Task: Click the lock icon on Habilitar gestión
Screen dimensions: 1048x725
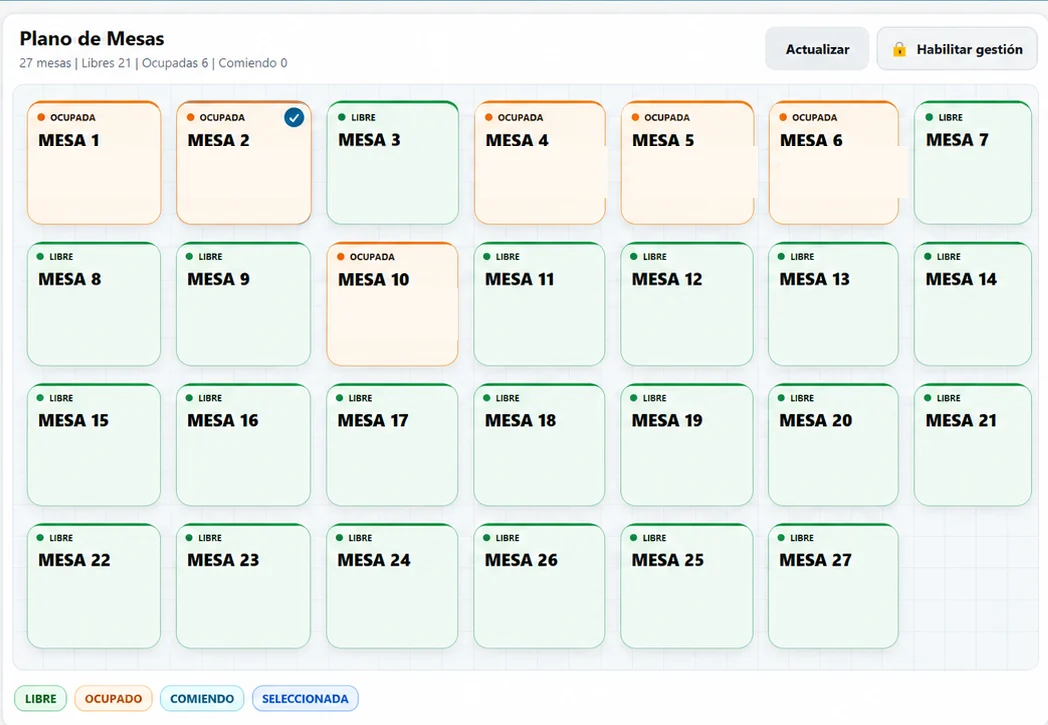Action: (x=899, y=49)
